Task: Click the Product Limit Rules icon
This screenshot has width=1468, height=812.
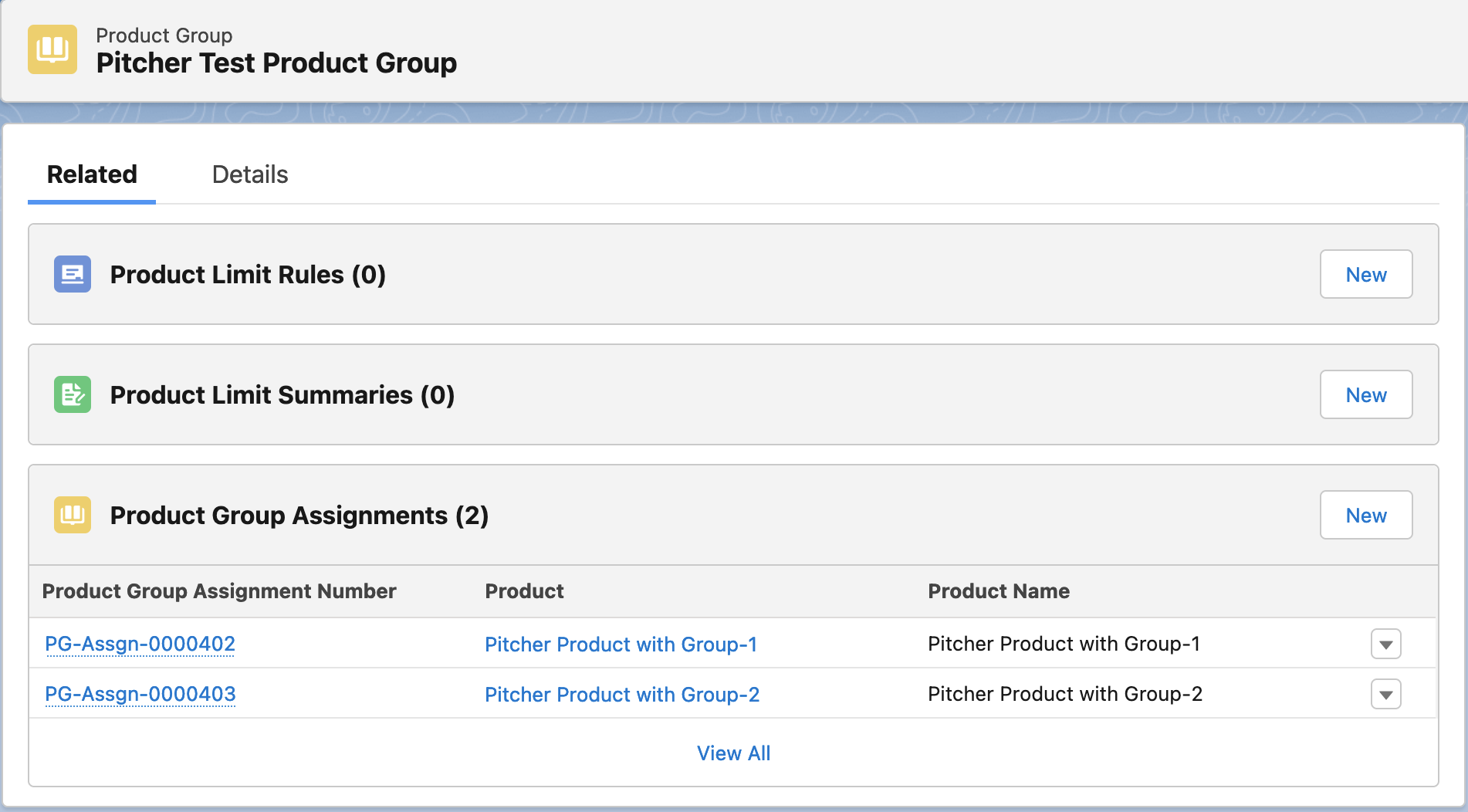Action: pyautogui.click(x=73, y=274)
